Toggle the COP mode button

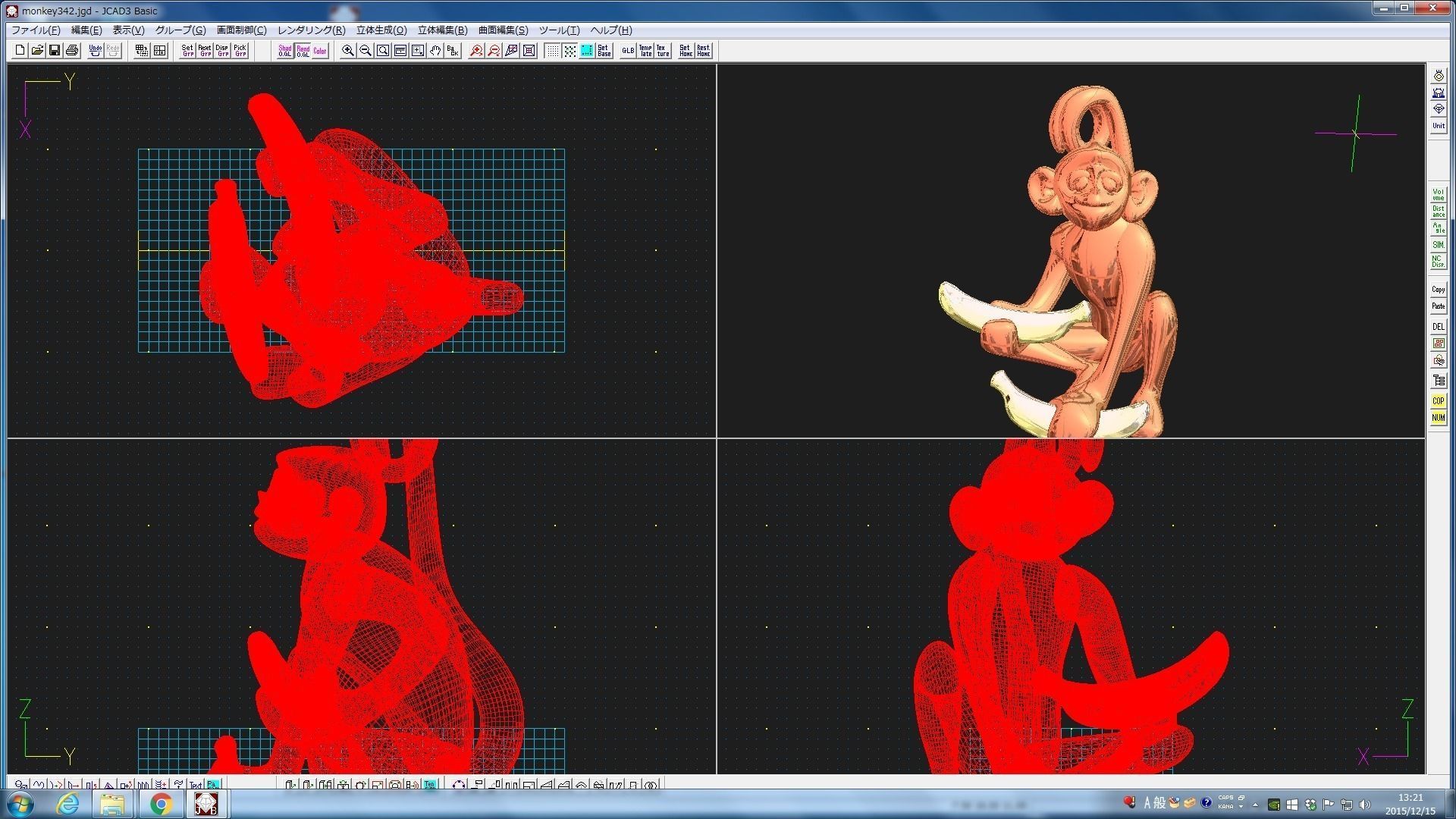[1438, 401]
